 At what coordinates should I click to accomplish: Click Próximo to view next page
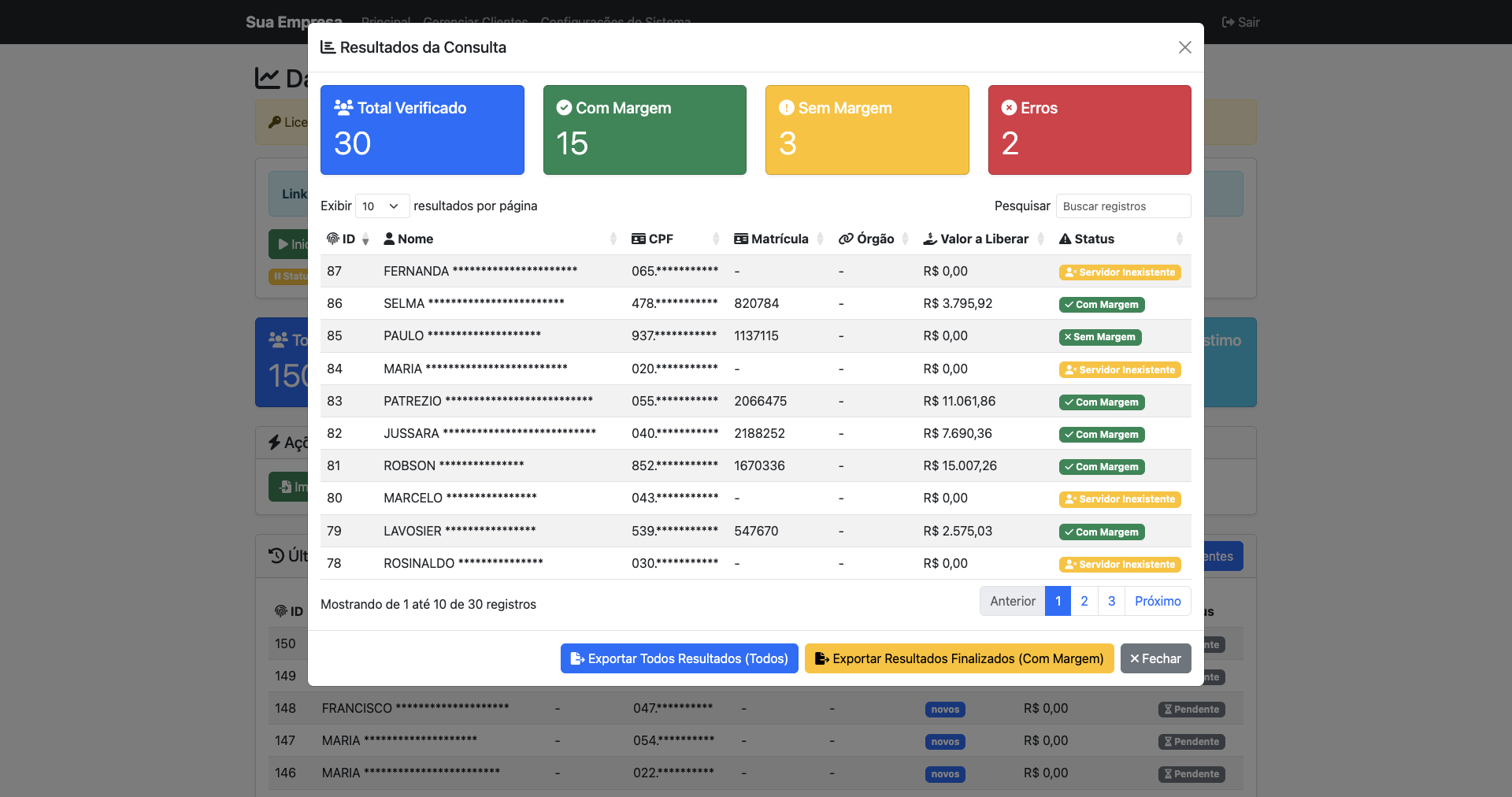click(x=1158, y=601)
